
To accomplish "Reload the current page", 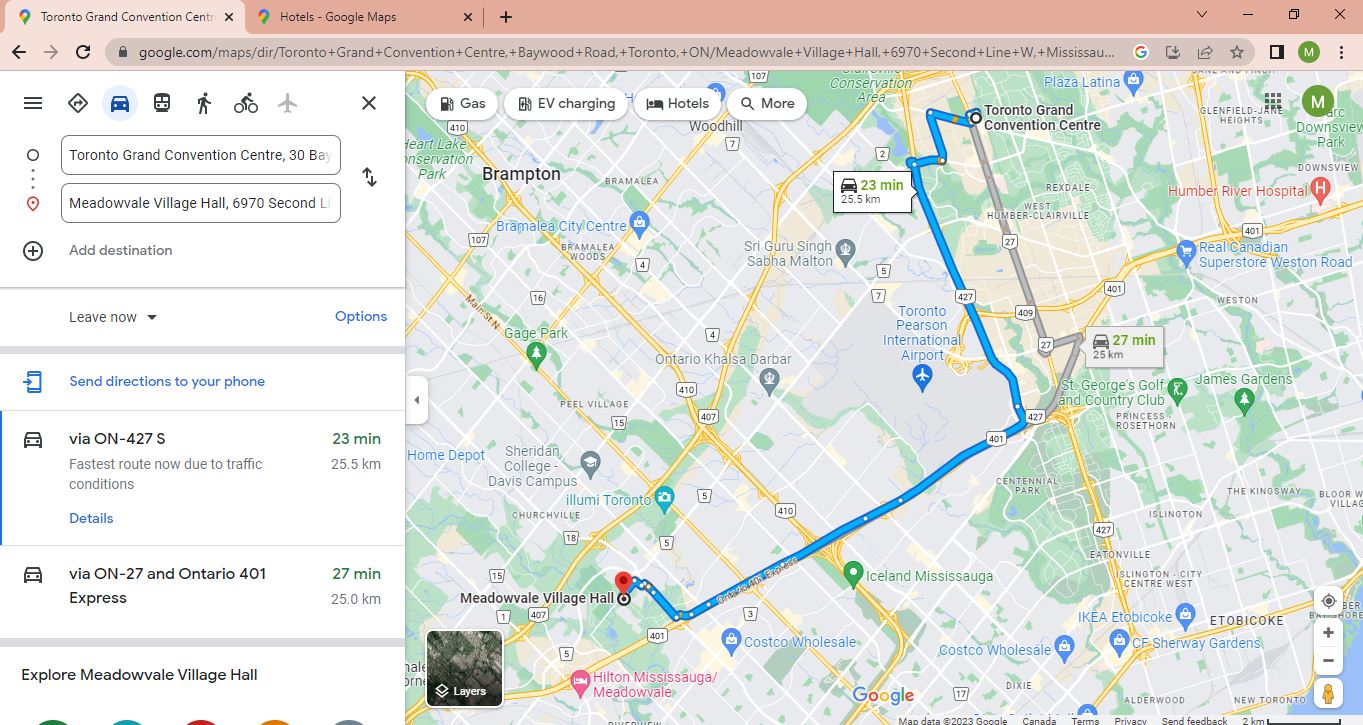I will (x=83, y=52).
